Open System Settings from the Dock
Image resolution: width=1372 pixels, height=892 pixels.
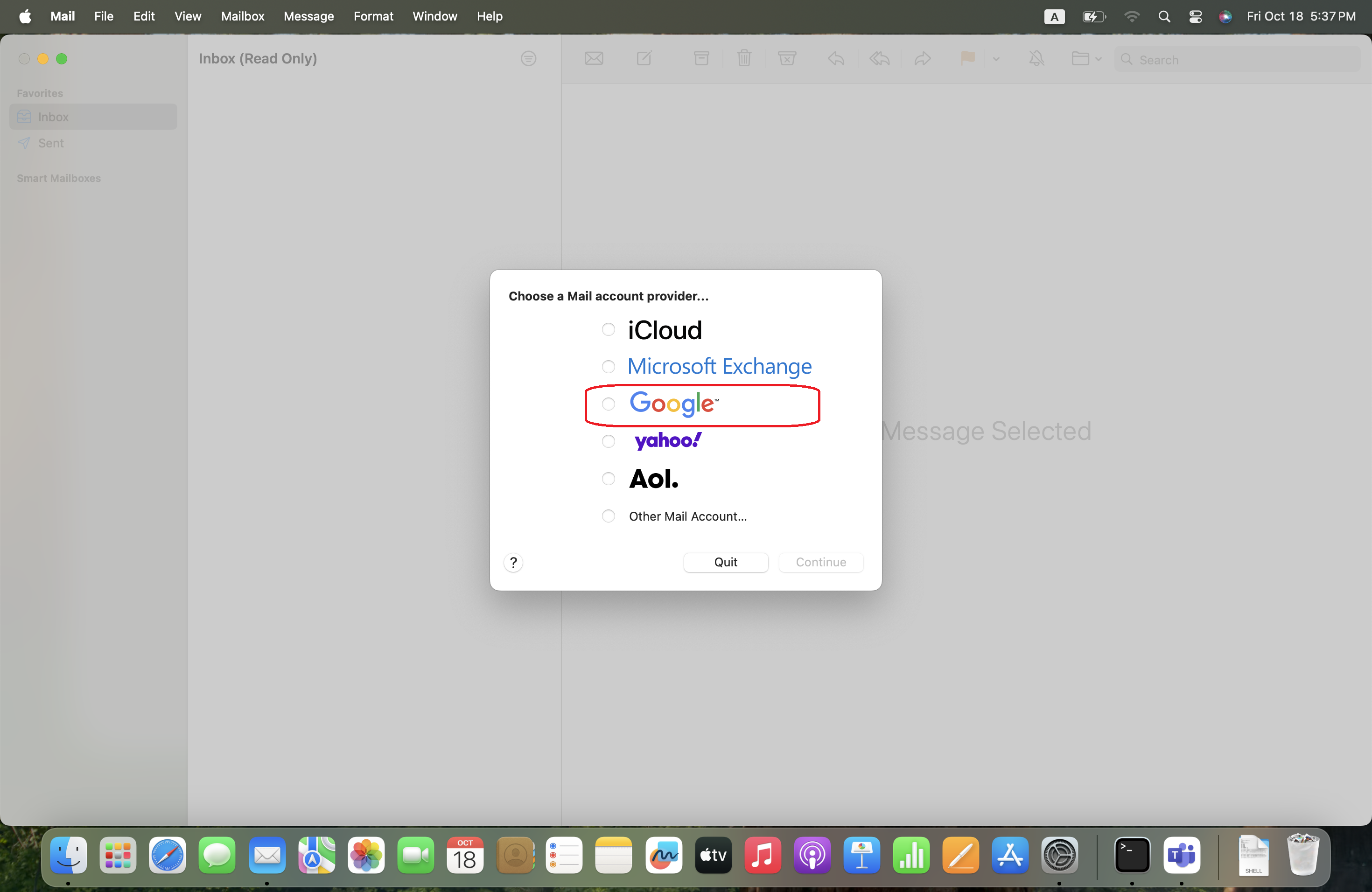tap(1059, 855)
